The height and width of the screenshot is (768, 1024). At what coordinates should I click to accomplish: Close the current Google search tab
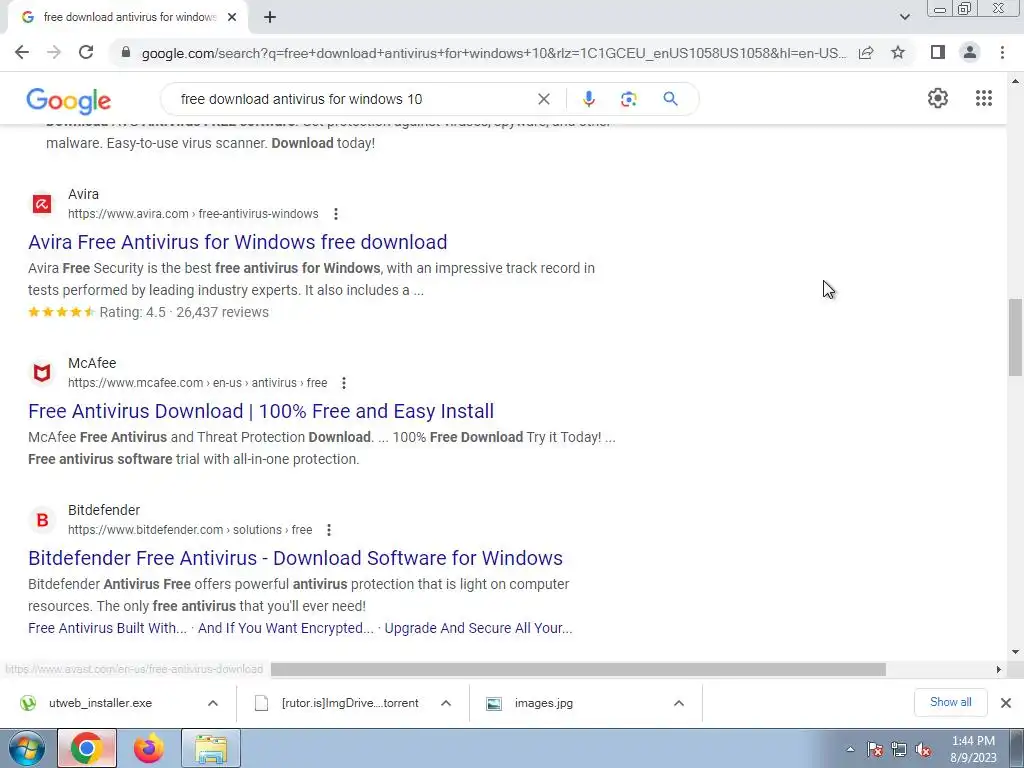[232, 17]
